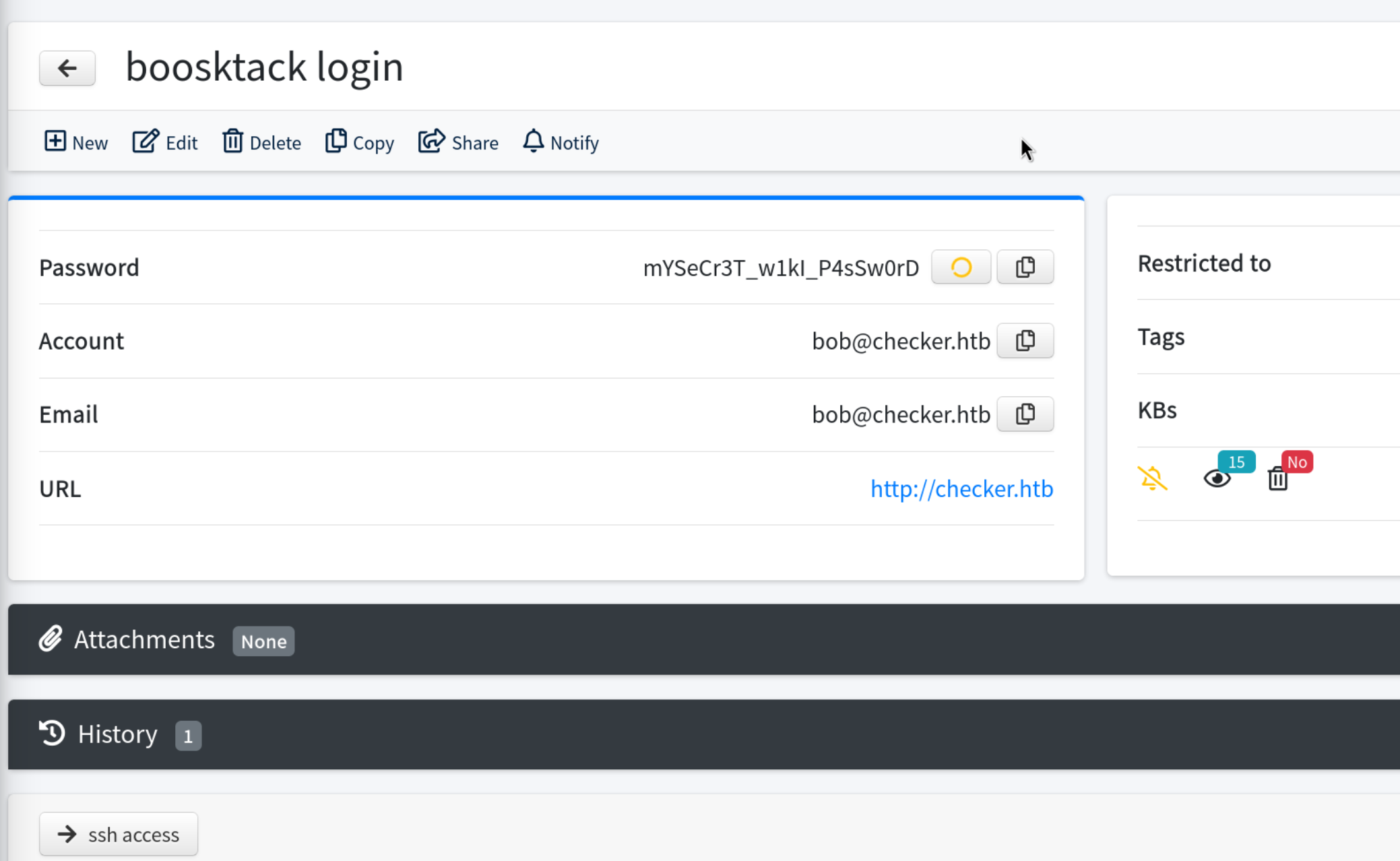Expand the Attachments section
Image resolution: width=1400 pixels, height=861 pixels.
click(x=144, y=639)
